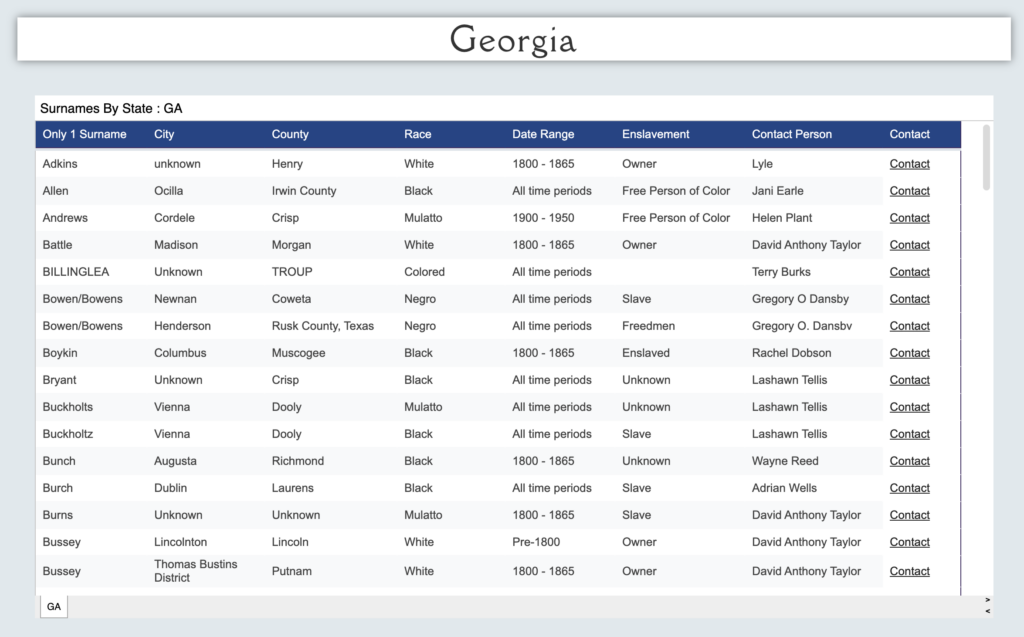Open Contact link for Burch in Dublin
Image resolution: width=1024 pixels, height=637 pixels.
909,488
